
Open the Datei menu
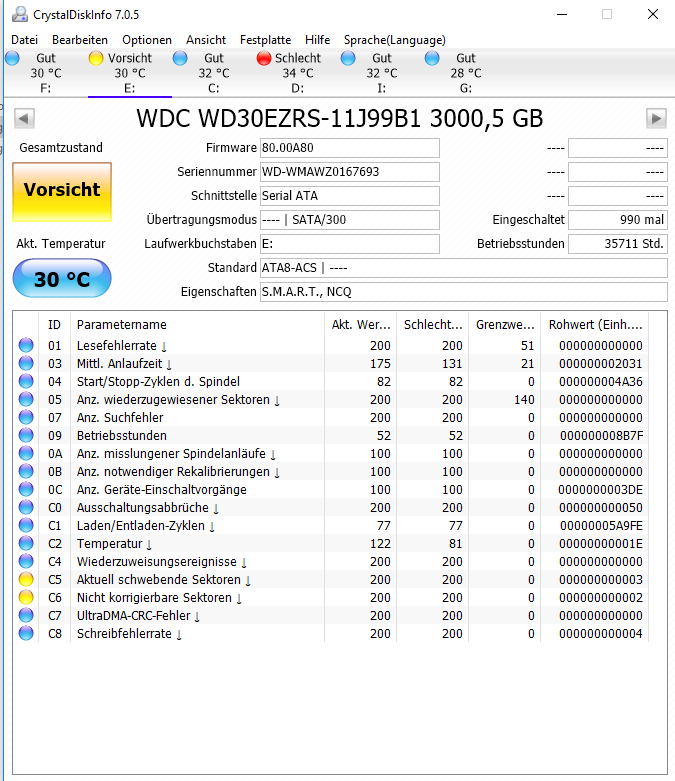coord(24,40)
